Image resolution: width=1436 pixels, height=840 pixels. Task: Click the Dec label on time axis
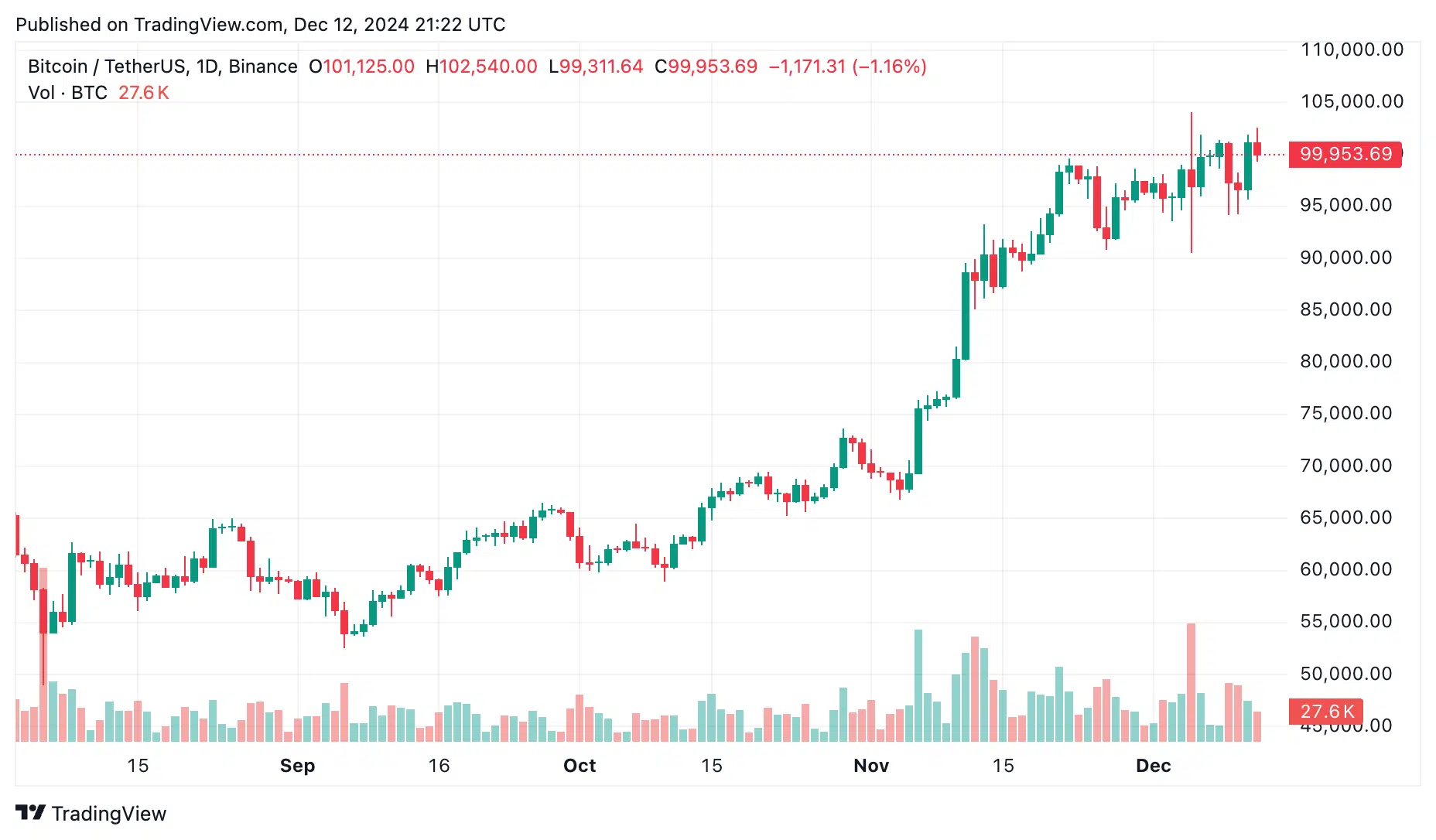[x=1154, y=766]
